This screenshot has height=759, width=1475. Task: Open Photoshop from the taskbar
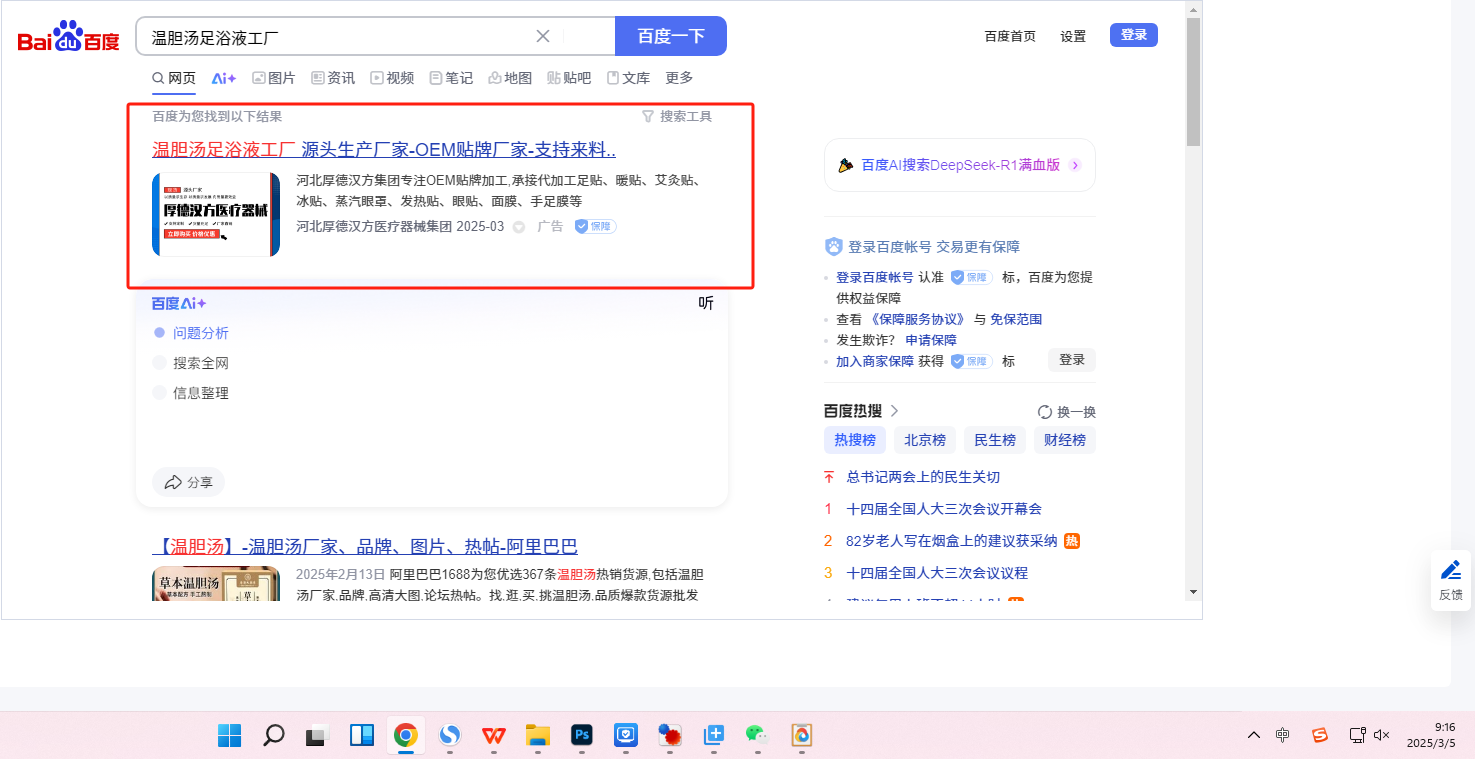(x=582, y=736)
